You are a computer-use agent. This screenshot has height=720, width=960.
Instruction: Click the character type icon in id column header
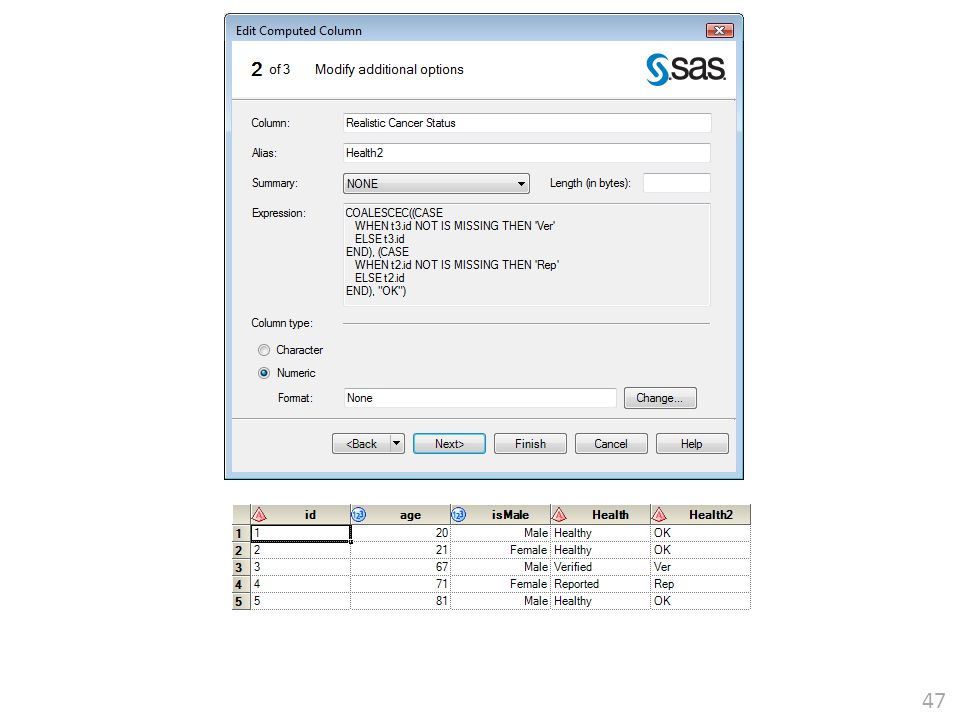point(260,515)
